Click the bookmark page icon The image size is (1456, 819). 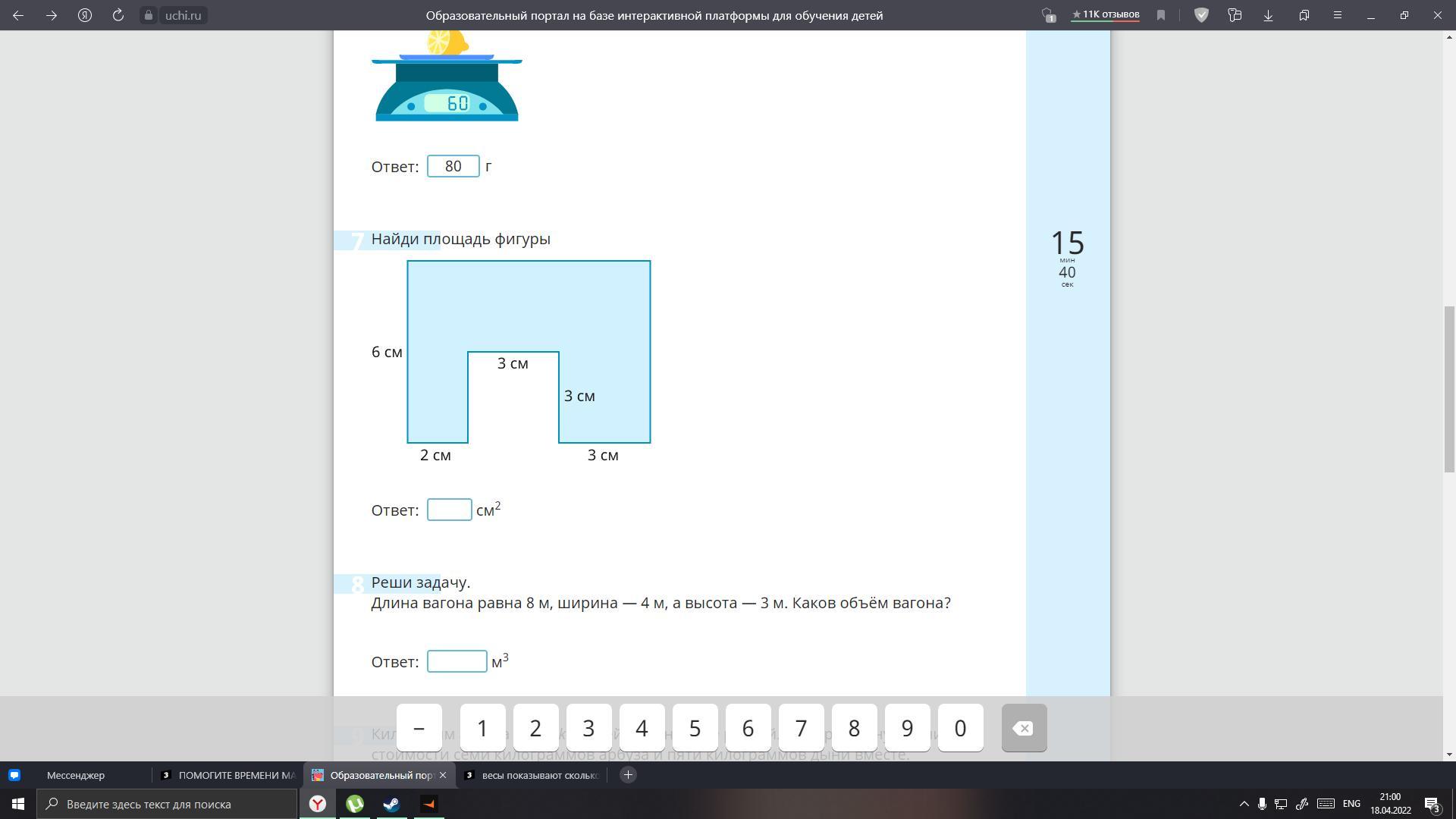[1160, 15]
